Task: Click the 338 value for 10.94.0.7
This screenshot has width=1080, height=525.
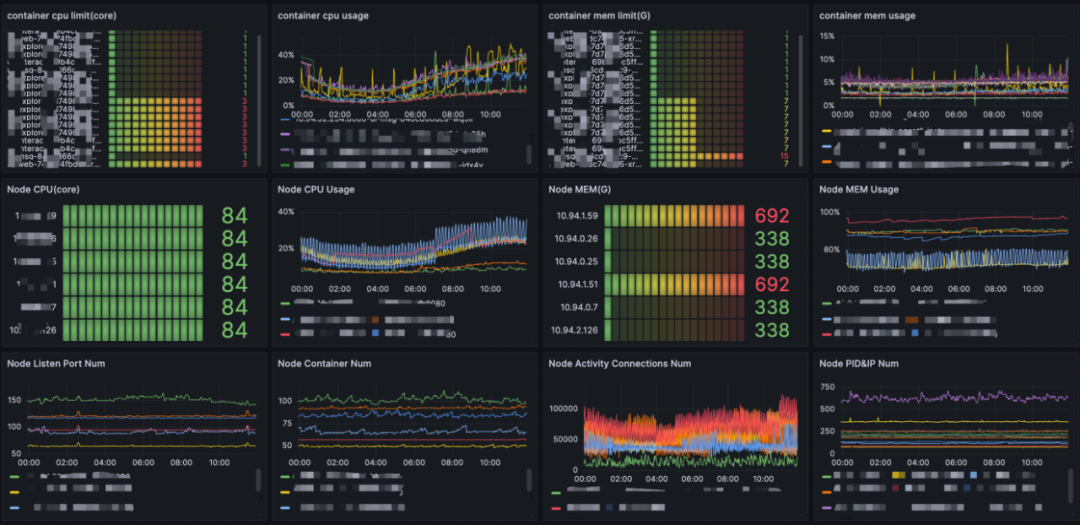Action: [771, 307]
